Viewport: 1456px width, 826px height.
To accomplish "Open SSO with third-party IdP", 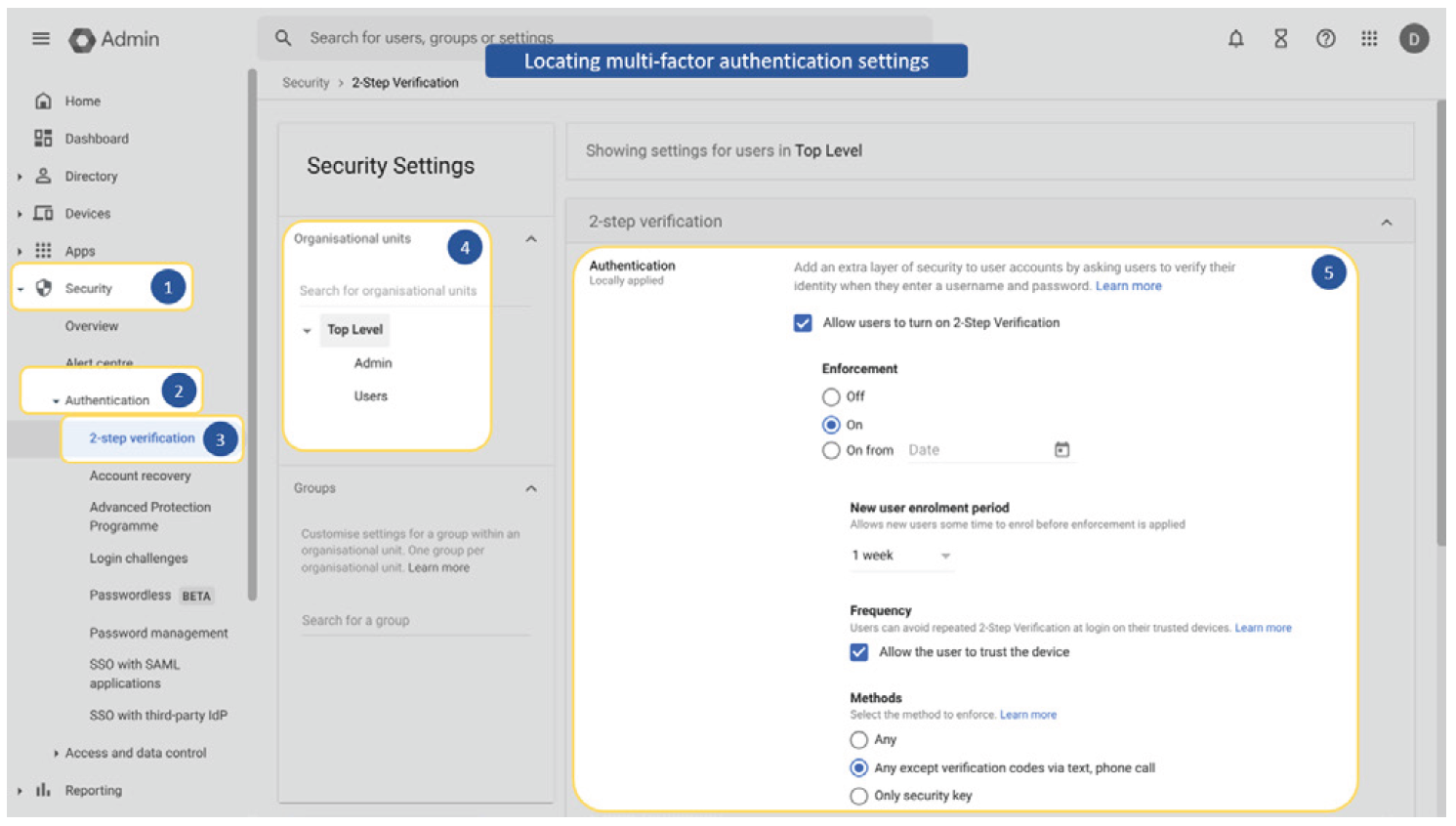I will (x=158, y=716).
